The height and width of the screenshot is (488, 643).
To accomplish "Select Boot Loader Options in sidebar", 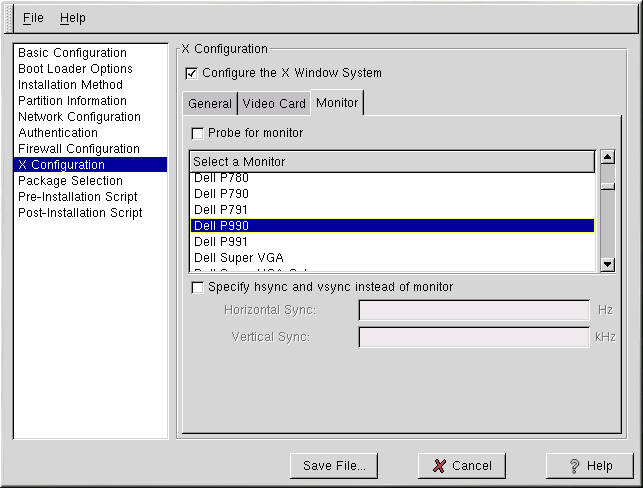I will point(75,69).
